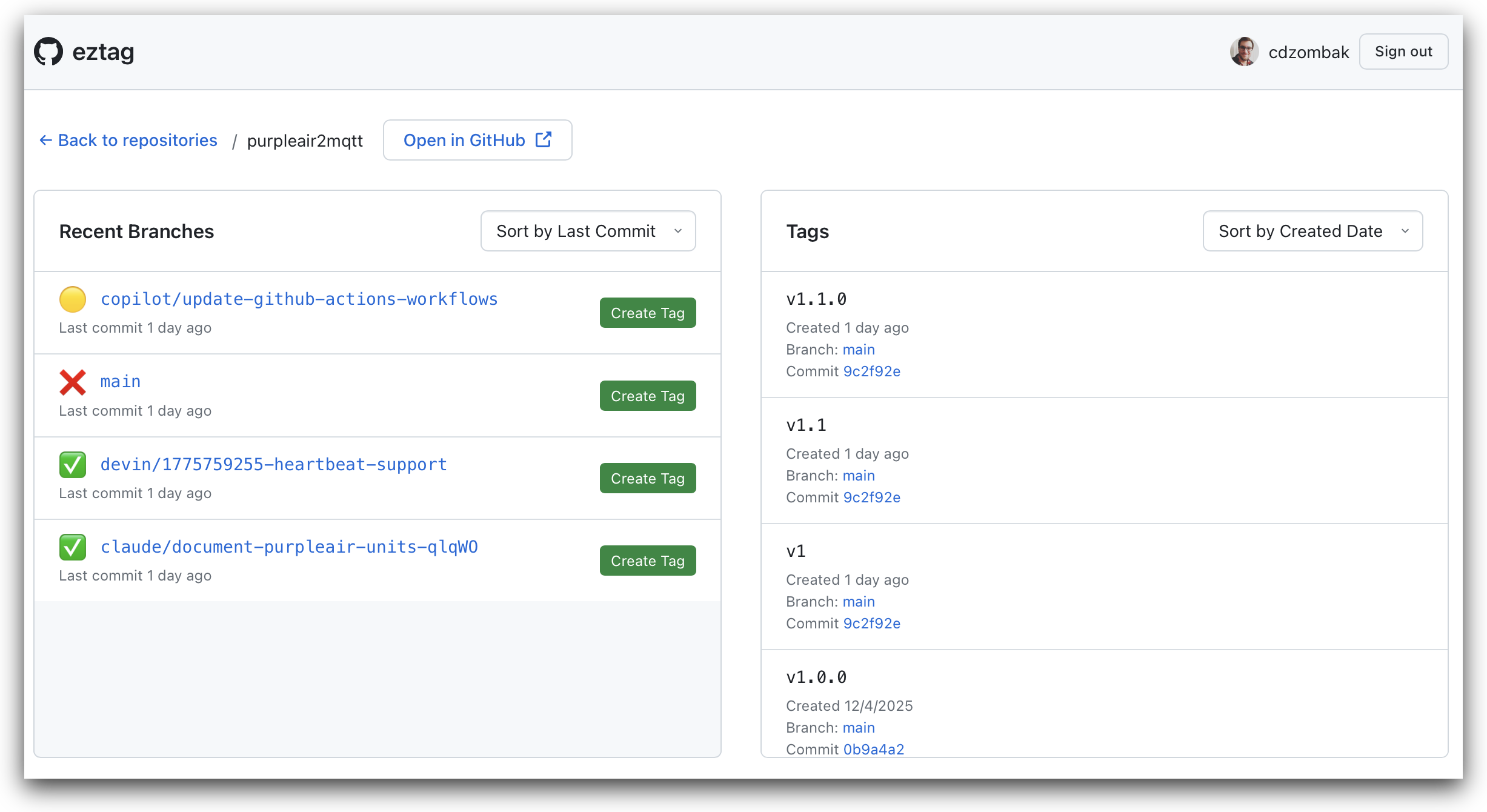Go back to repositories link

tap(138, 141)
